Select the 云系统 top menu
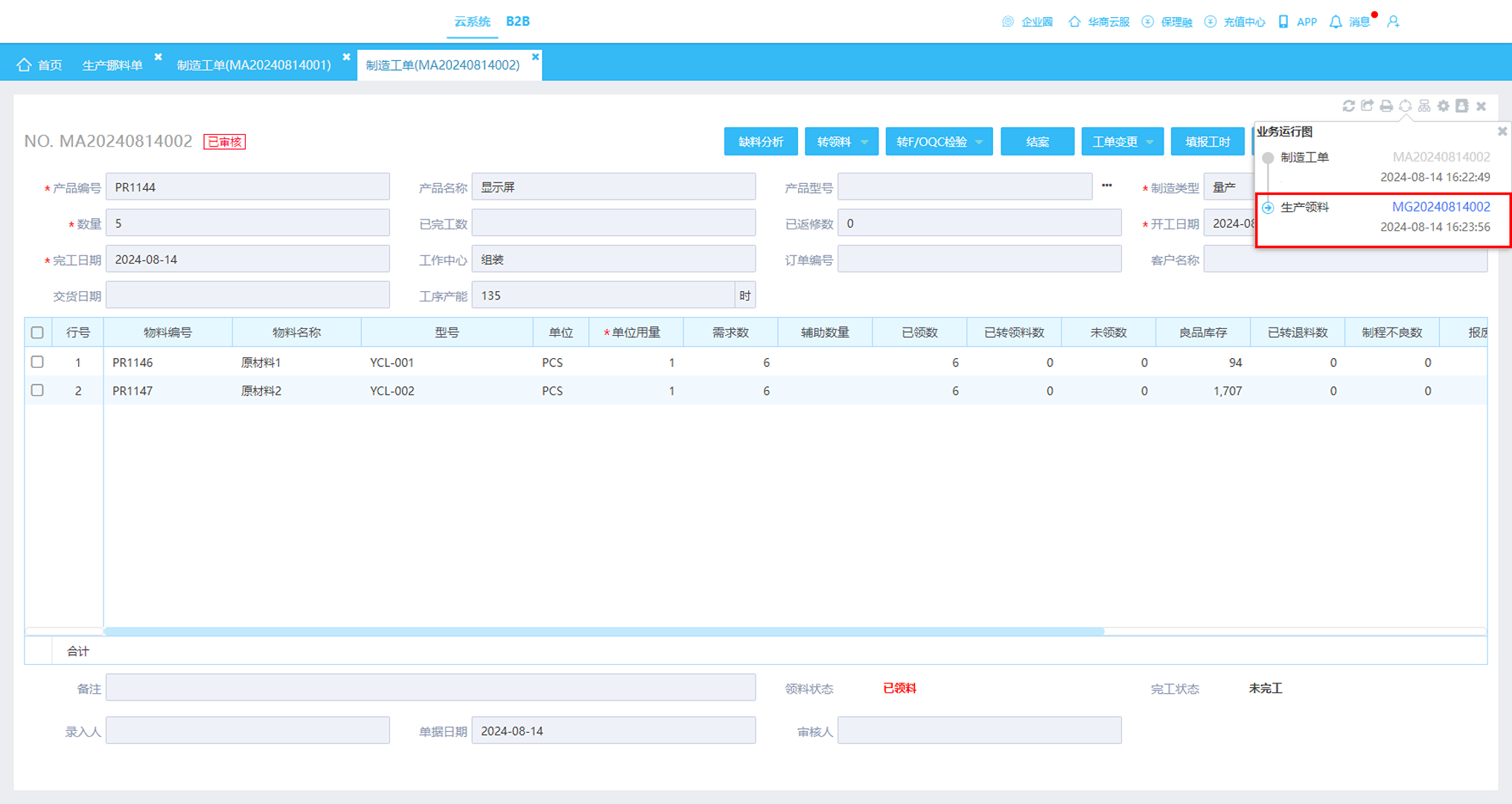1512x804 pixels. coord(472,22)
